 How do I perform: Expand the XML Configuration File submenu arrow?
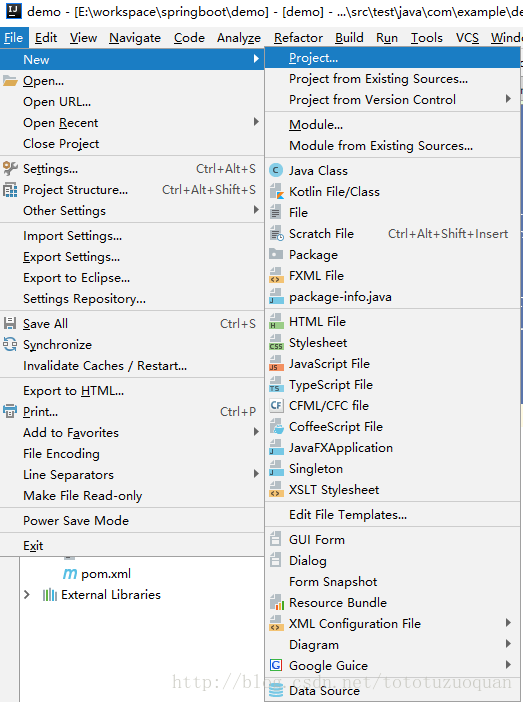(508, 623)
